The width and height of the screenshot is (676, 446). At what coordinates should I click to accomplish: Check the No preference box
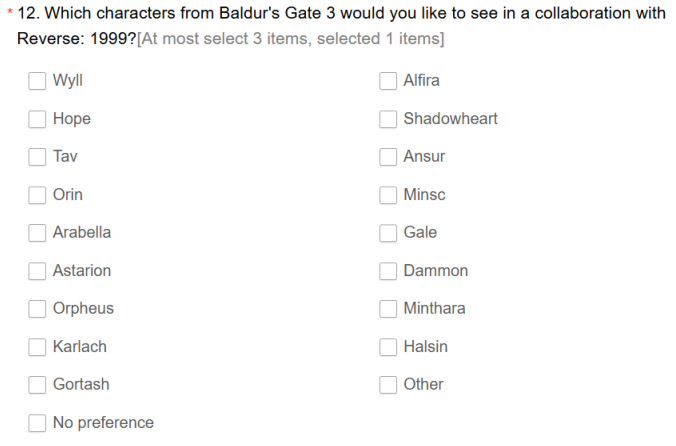coord(38,423)
